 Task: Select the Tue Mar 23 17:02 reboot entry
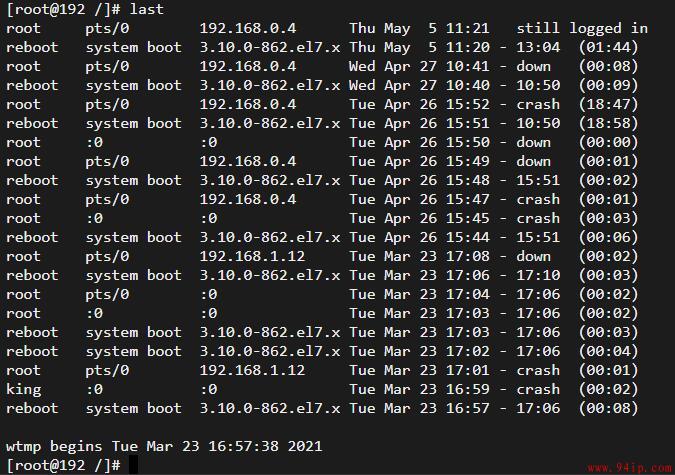tap(322, 351)
